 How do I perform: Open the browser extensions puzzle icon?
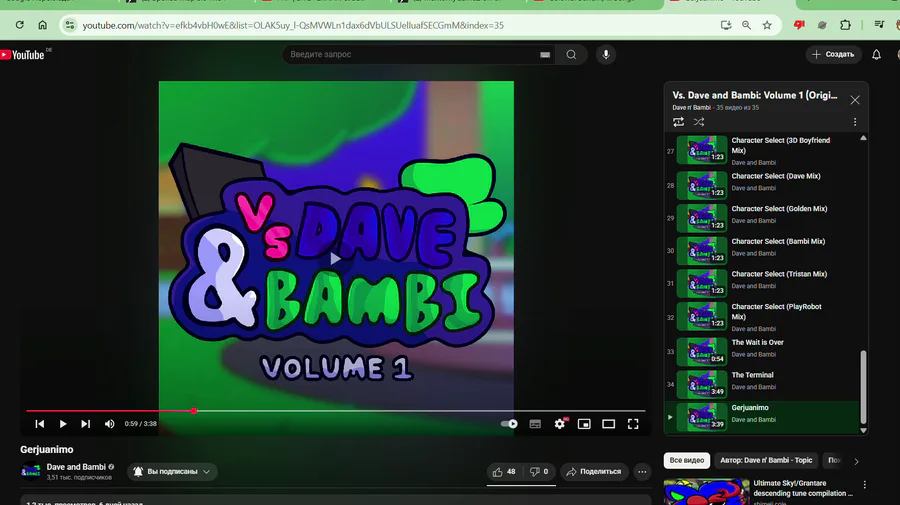tap(845, 25)
